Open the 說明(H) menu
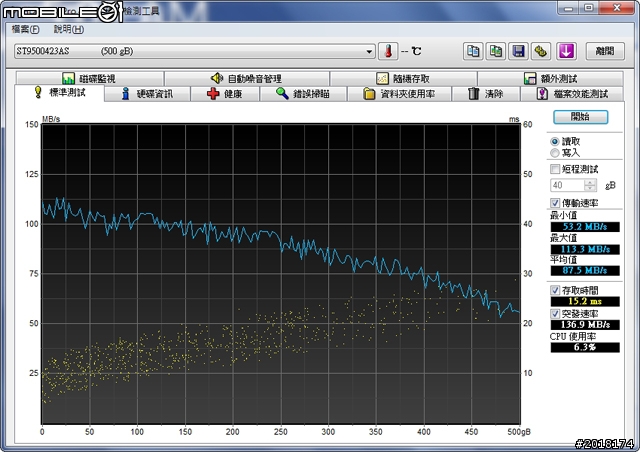Image resolution: width=640 pixels, height=452 pixels. point(69,29)
